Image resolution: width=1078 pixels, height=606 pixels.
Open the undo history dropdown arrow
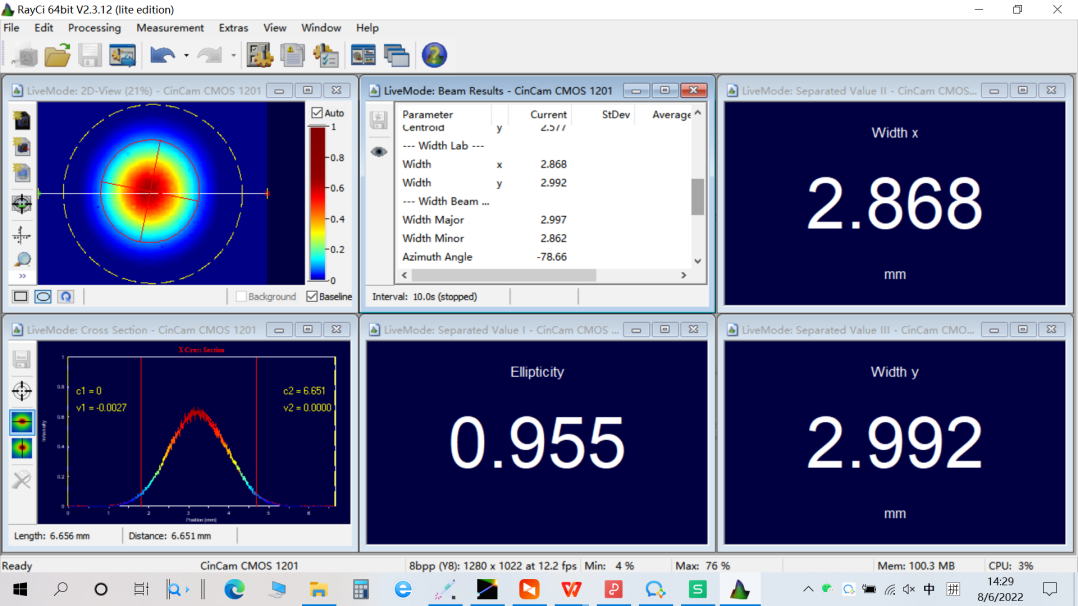(186, 56)
